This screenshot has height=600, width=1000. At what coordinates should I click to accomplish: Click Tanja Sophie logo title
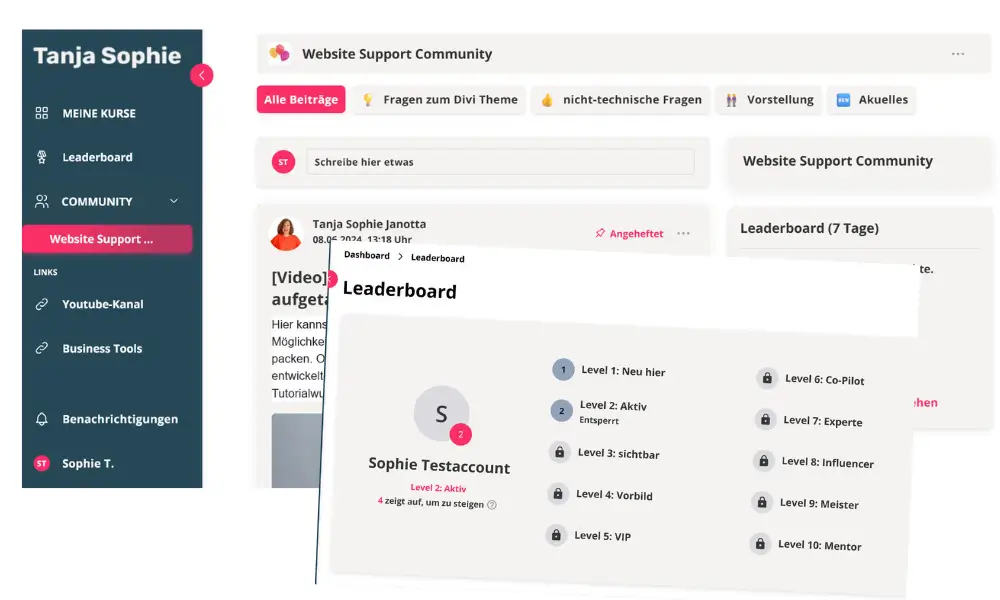point(107,55)
